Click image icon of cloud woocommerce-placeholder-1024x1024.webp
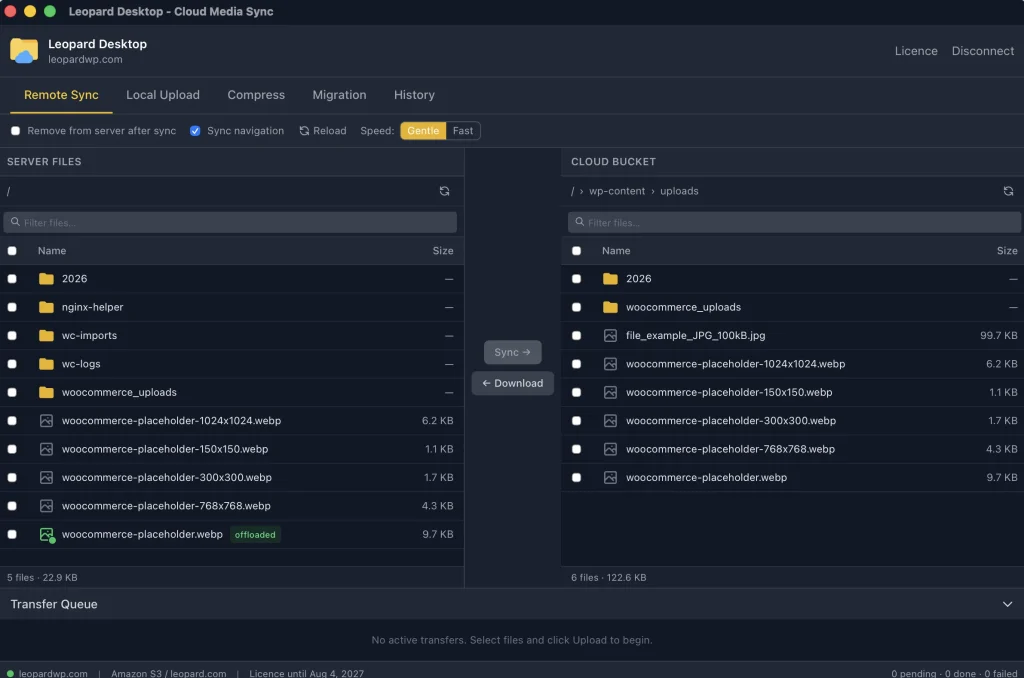Image resolution: width=1024 pixels, height=678 pixels. (610, 364)
